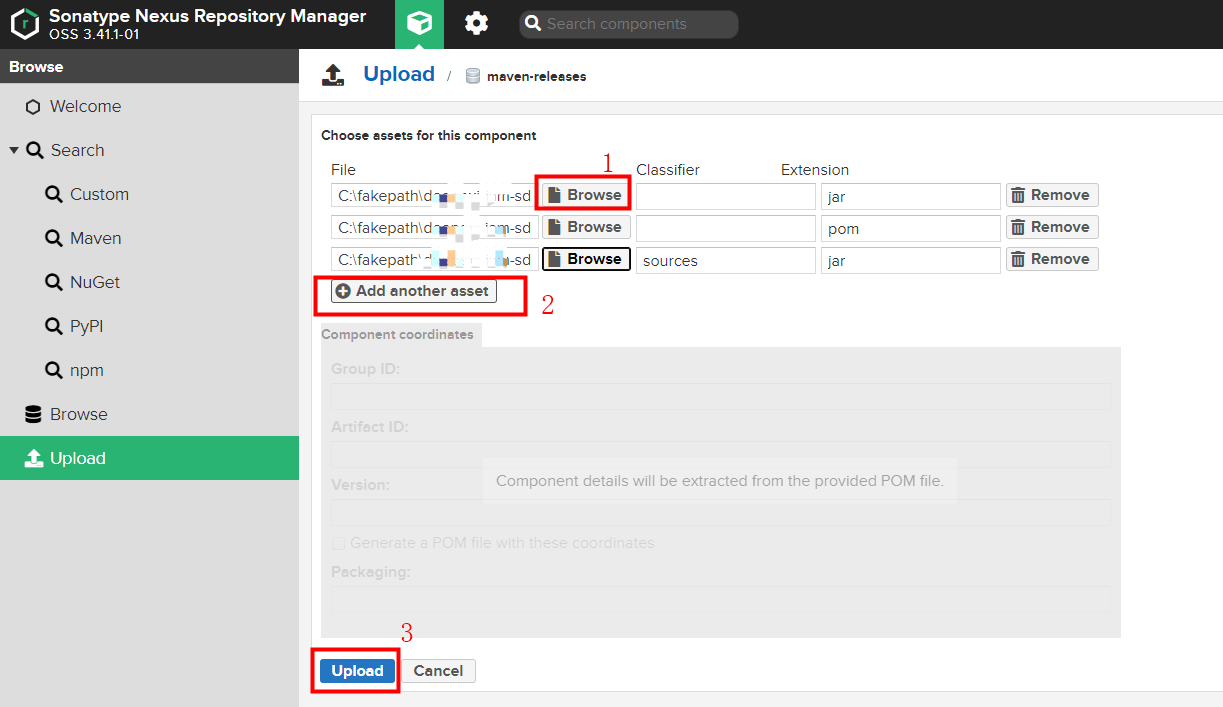Click trash icon on first Remove button

1019,195
